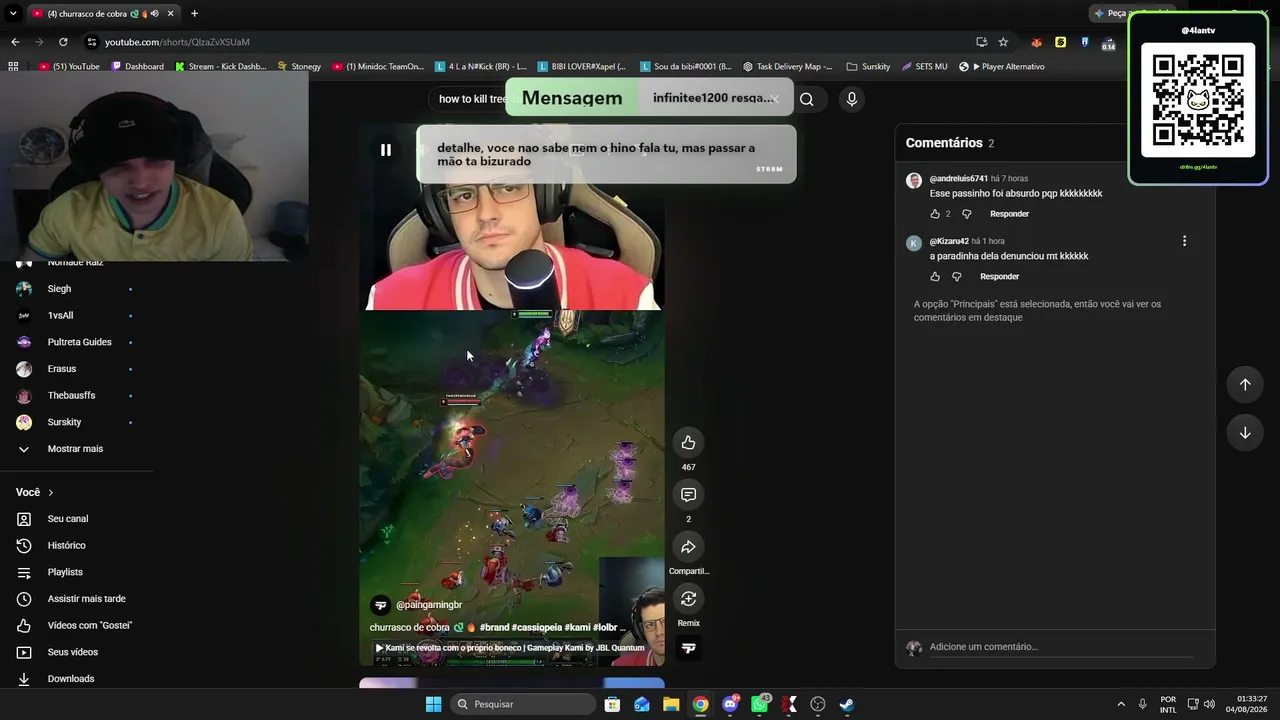
Task: Open Discord from the taskbar
Action: click(x=730, y=704)
